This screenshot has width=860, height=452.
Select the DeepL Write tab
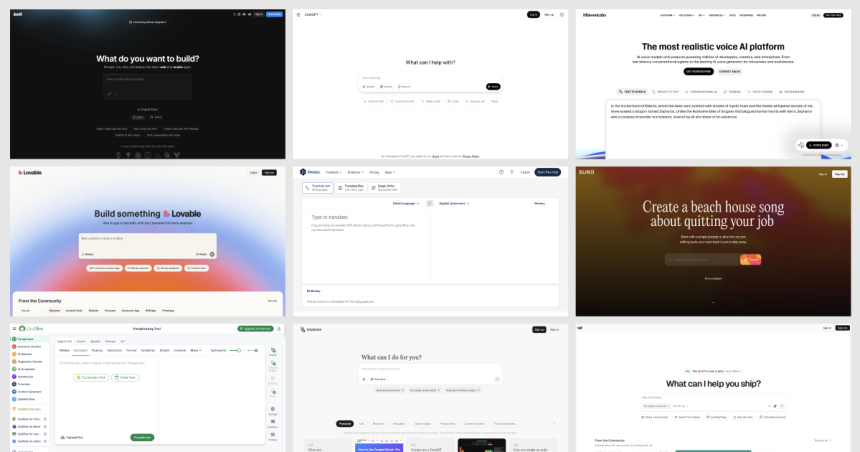pyautogui.click(x=384, y=188)
